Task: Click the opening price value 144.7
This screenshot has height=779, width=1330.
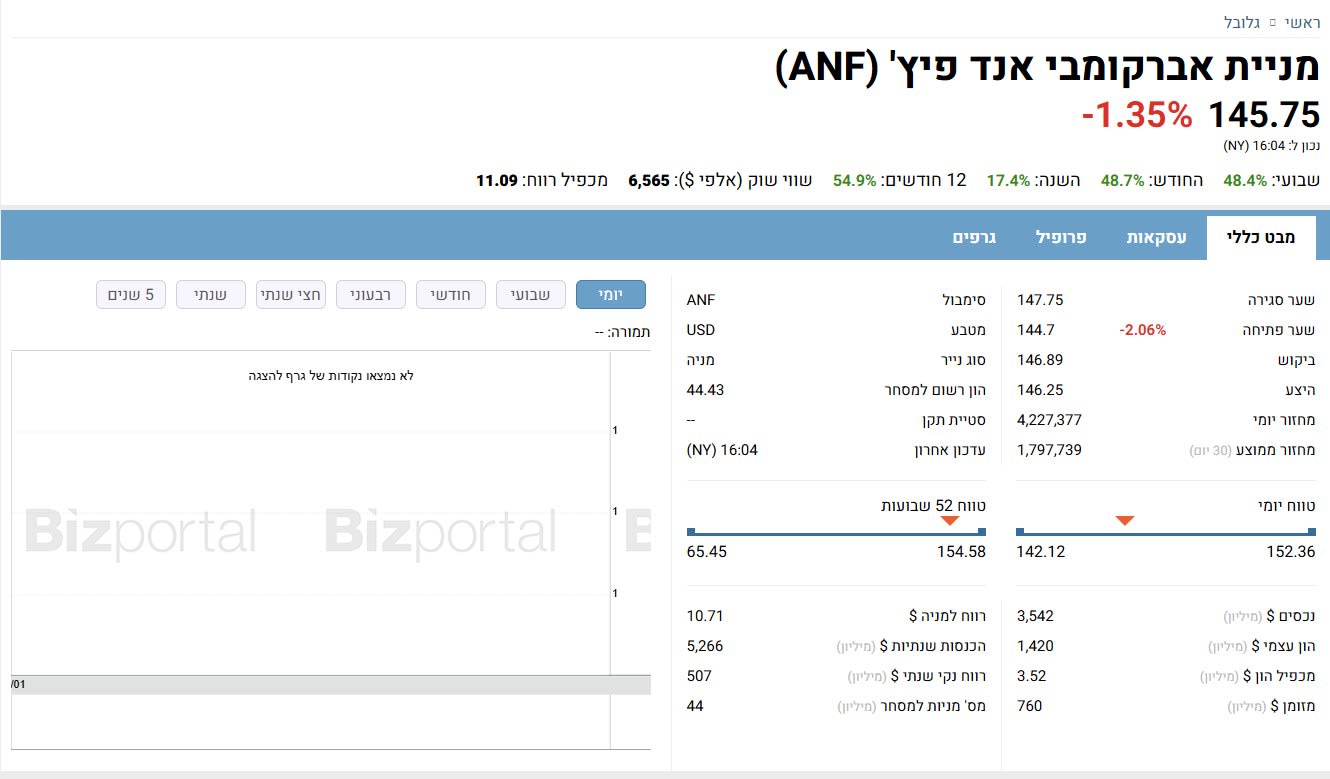Action: coord(1036,330)
